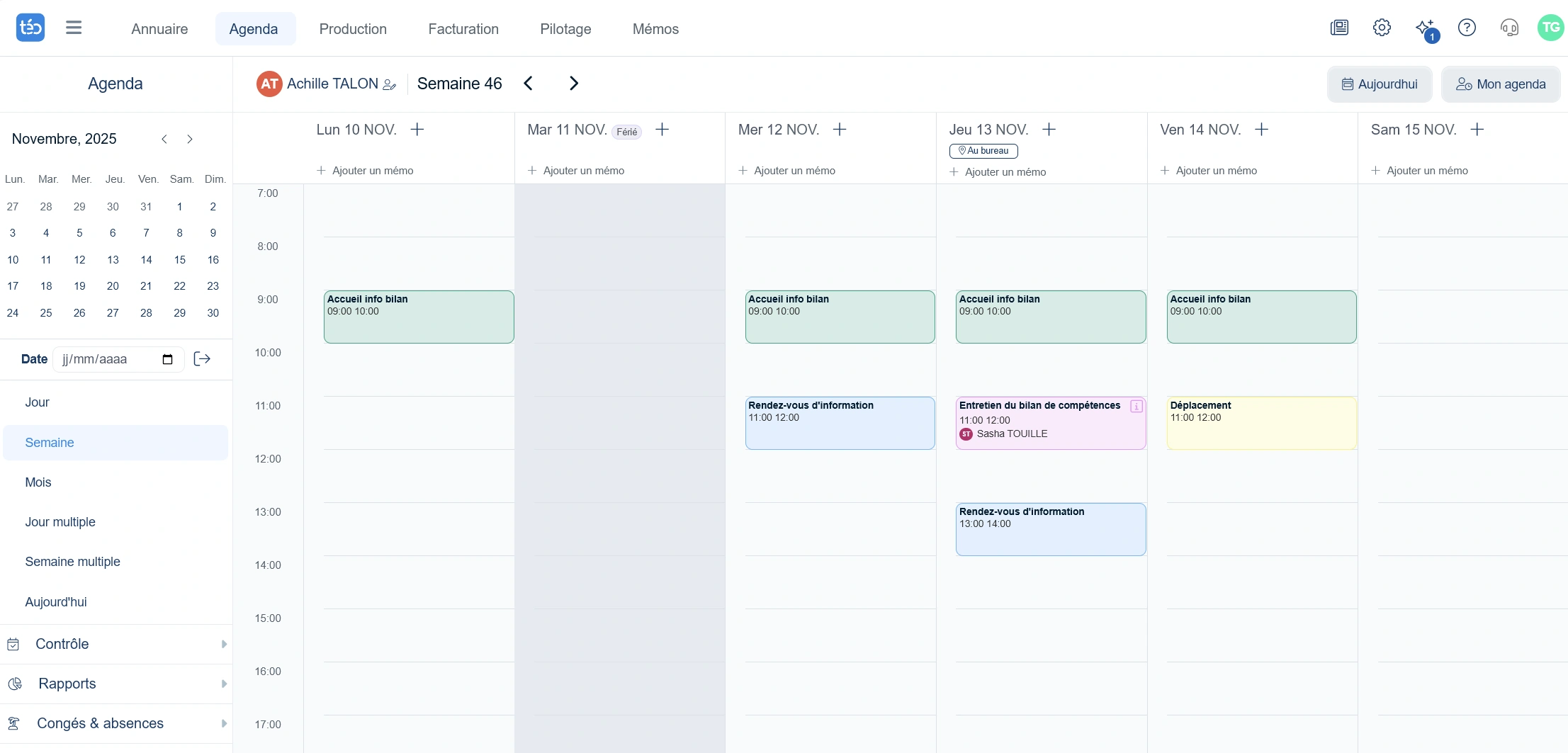
Task: Open the help question mark icon
Action: pyautogui.click(x=1467, y=27)
